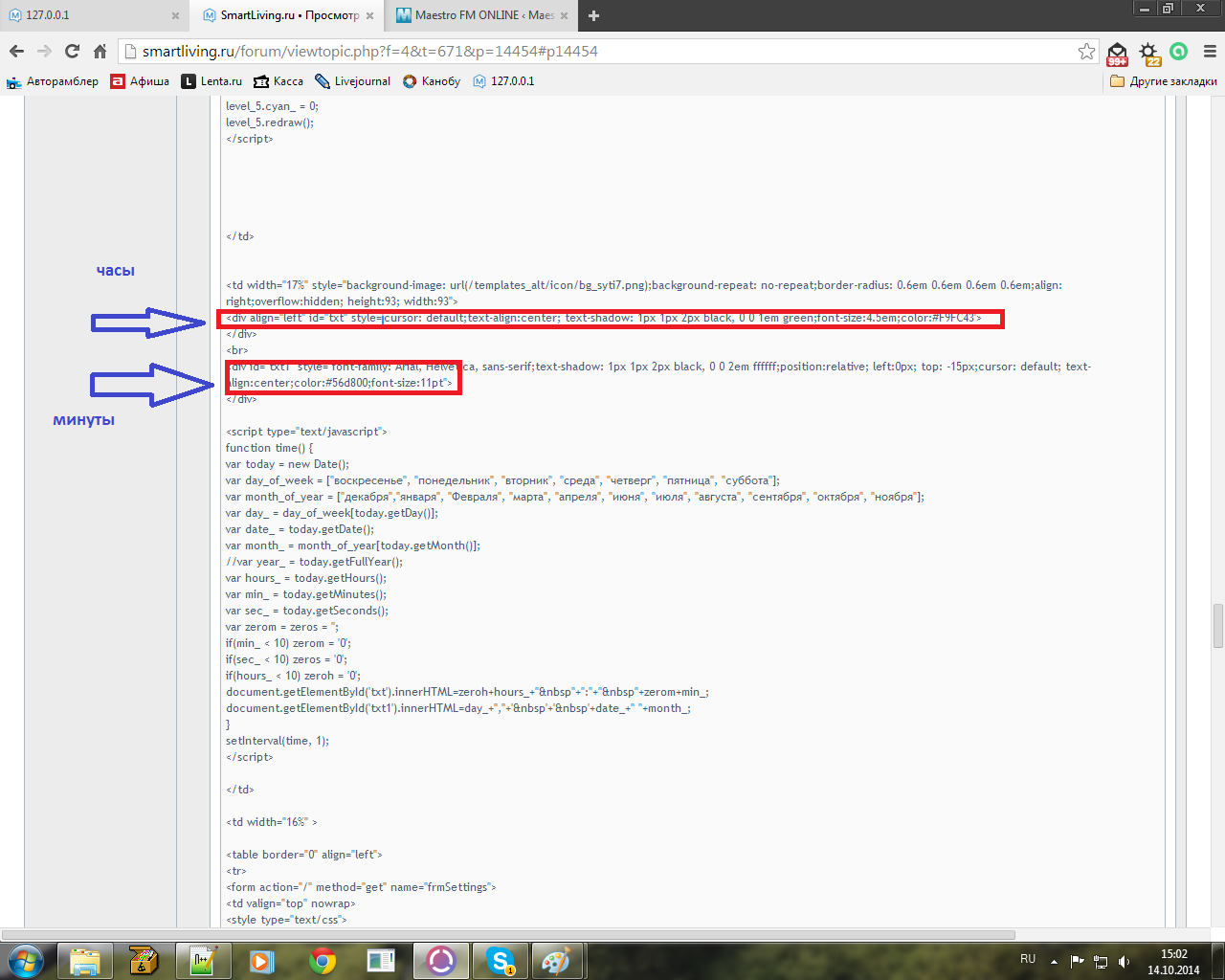Click the purple circle browser taskbar icon

441,960
